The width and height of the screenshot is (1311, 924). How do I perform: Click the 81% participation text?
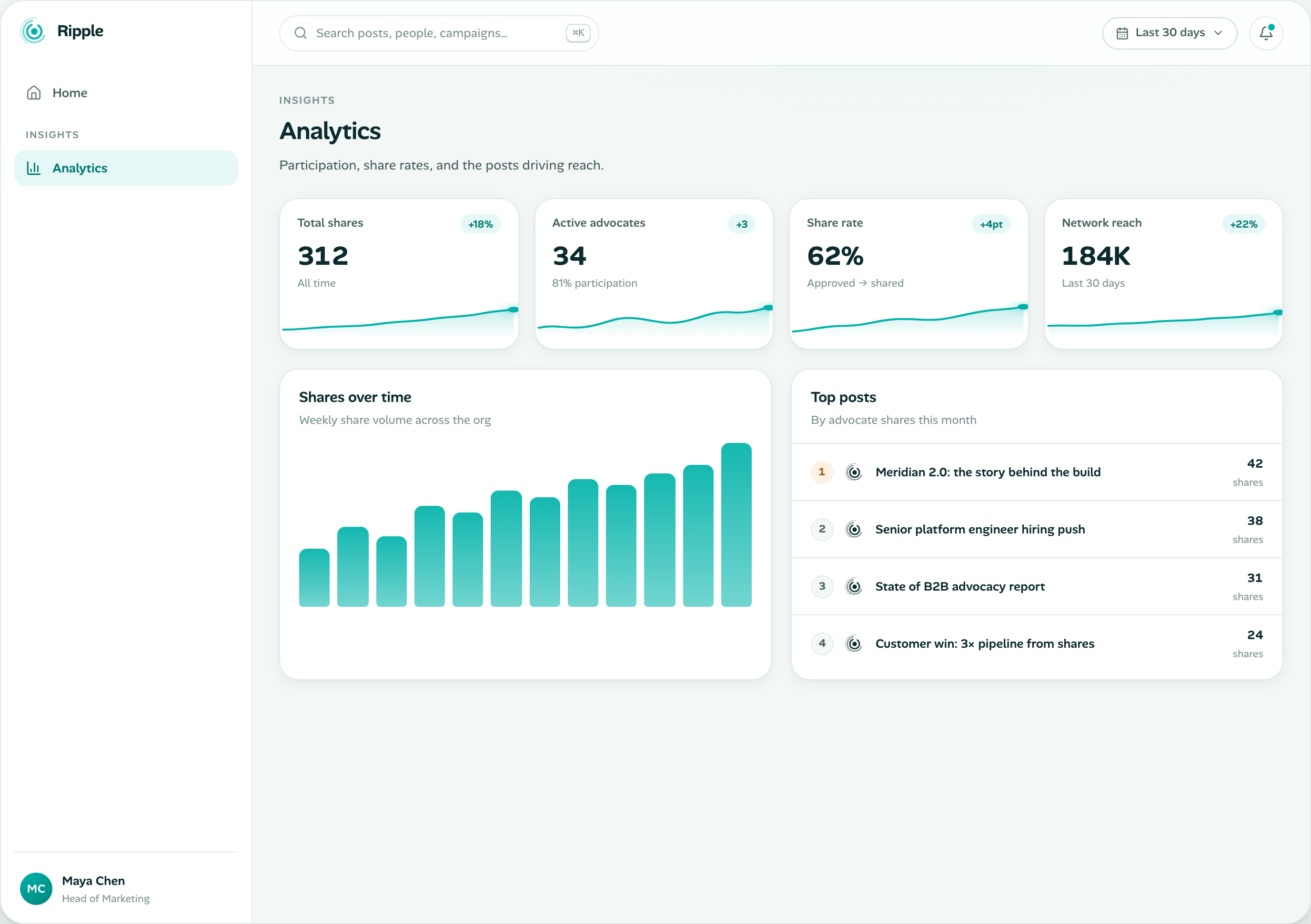[x=595, y=283]
